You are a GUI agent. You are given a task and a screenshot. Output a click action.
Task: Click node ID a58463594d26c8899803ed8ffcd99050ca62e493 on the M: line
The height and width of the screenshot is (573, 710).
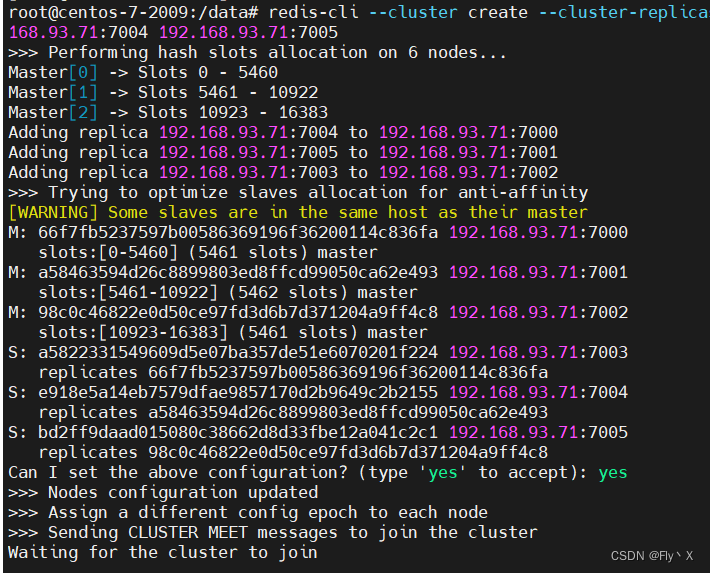pyautogui.click(x=238, y=272)
